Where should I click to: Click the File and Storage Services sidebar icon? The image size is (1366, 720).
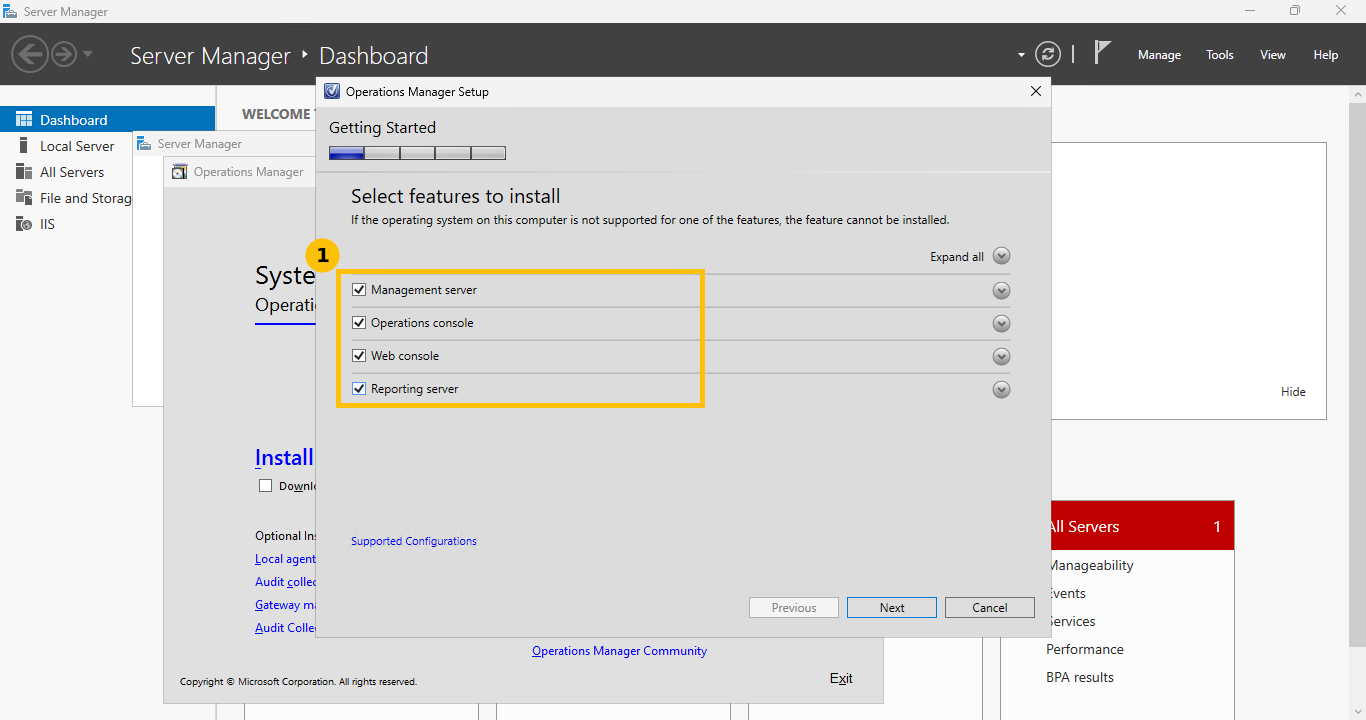pos(24,197)
